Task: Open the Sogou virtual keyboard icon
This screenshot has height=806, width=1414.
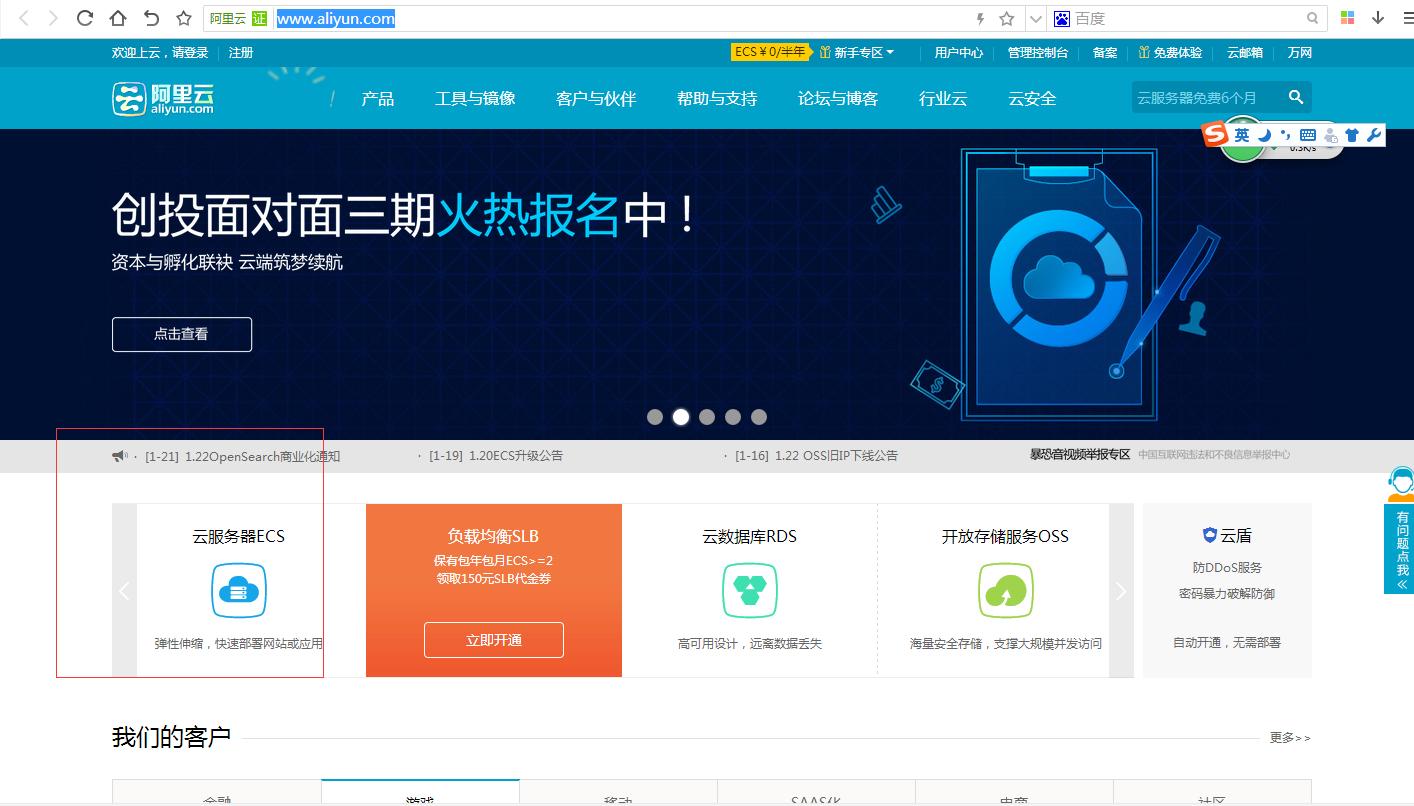Action: 1307,133
